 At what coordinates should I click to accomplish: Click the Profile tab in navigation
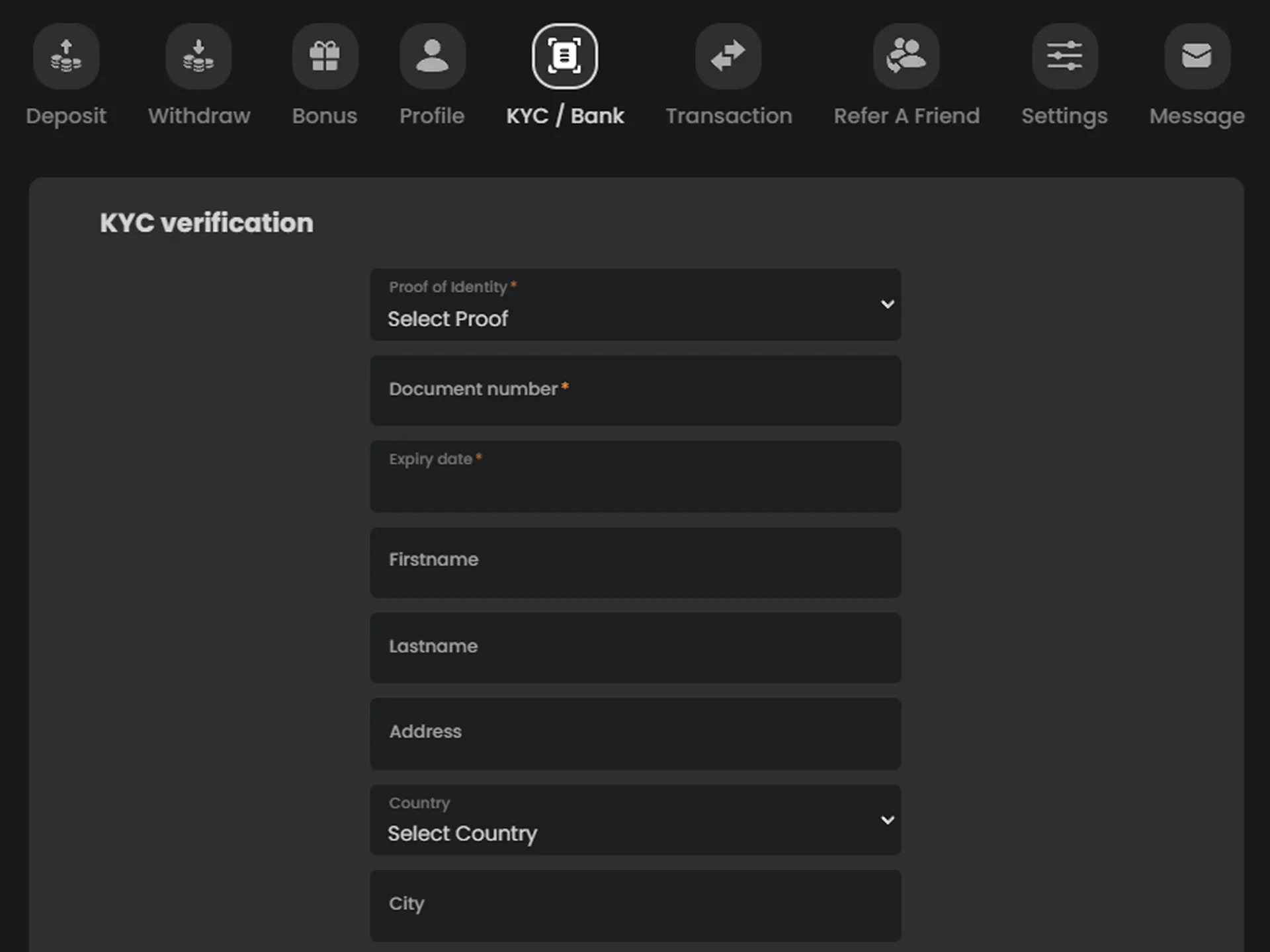433,75
